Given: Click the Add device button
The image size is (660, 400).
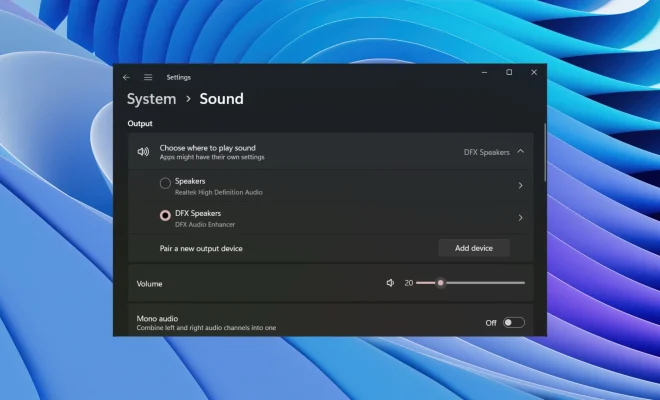Looking at the screenshot, I should click(474, 248).
